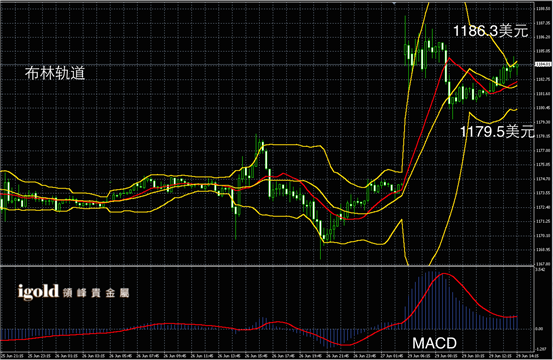This screenshot has height=360, width=553.
Task: Select the last green candlestick at right edge
Action: tap(517, 68)
